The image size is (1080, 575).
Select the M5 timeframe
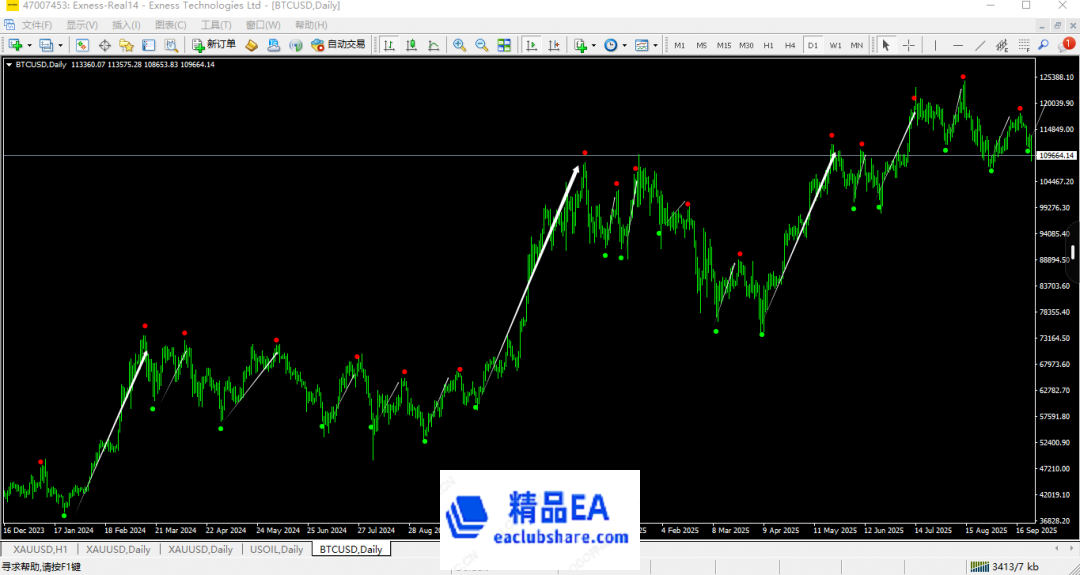point(702,45)
